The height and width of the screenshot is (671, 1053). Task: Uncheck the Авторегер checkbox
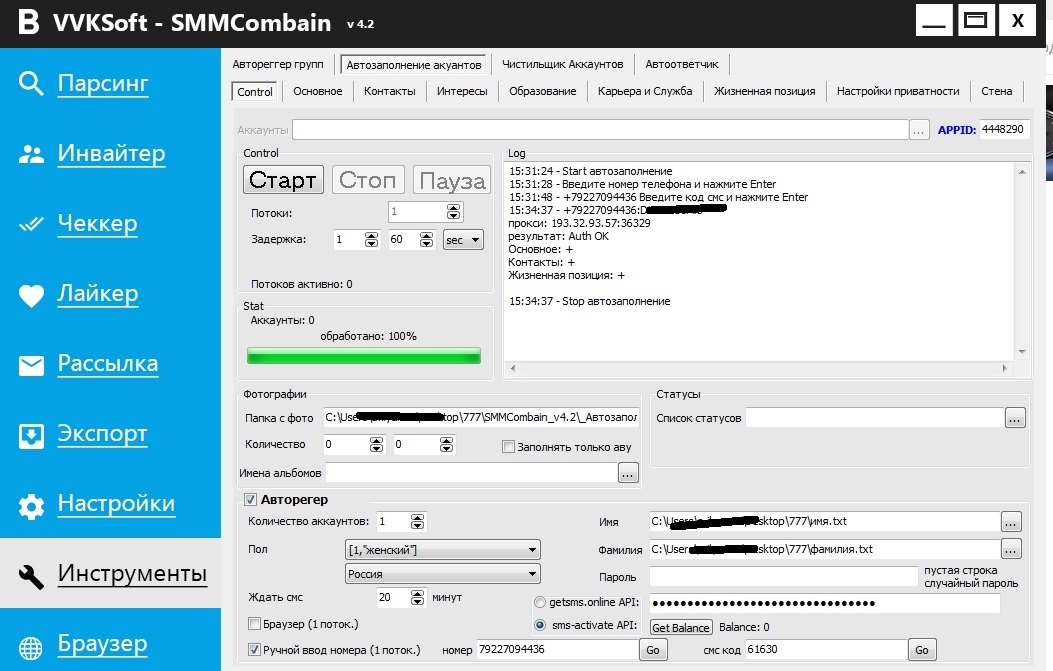pos(250,500)
